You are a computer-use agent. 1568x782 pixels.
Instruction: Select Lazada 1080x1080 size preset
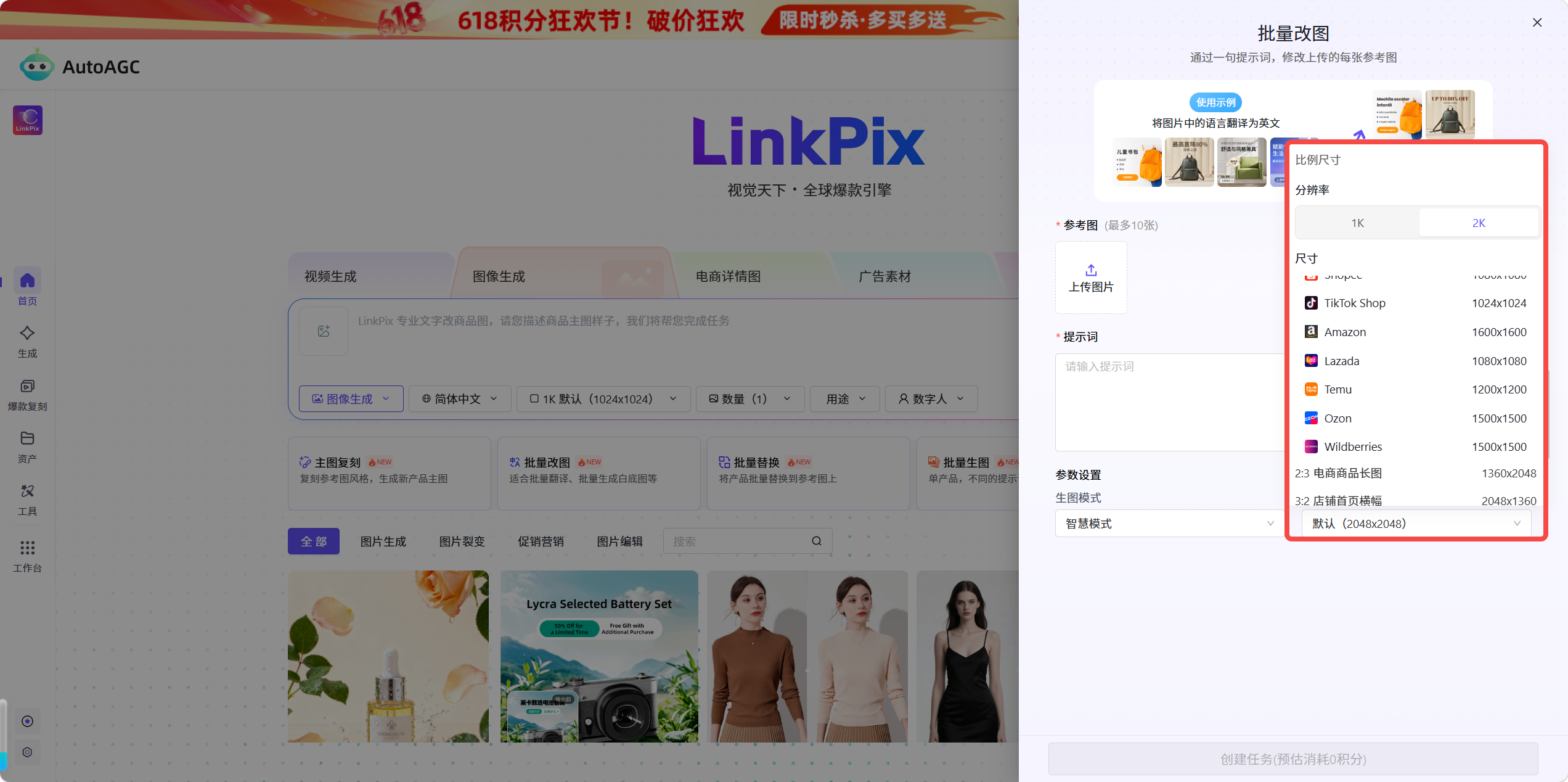pyautogui.click(x=1415, y=361)
